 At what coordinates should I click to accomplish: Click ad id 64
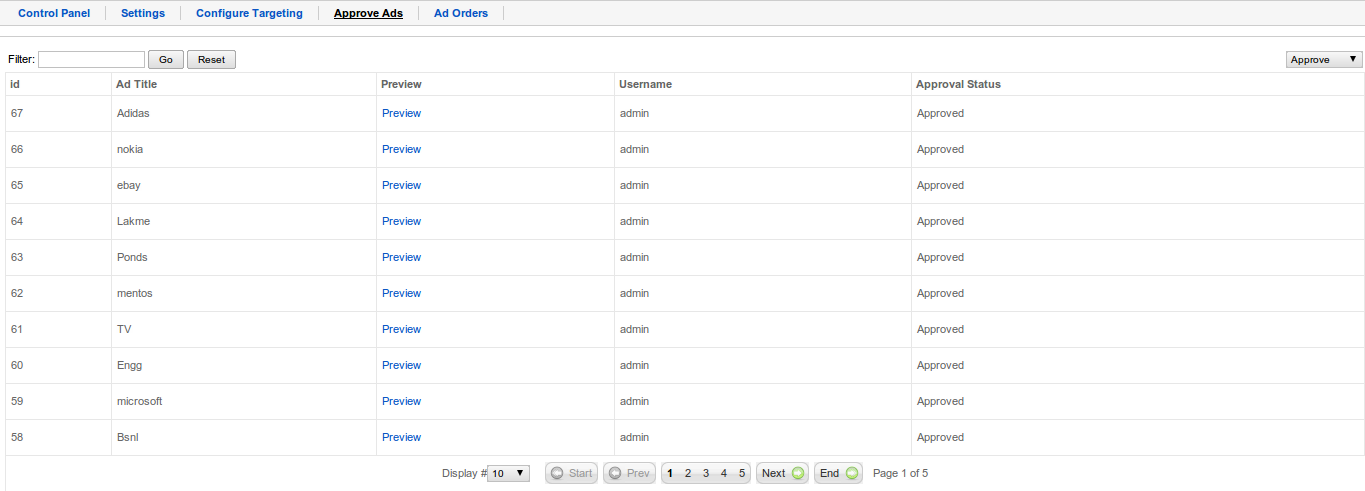(x=17, y=221)
